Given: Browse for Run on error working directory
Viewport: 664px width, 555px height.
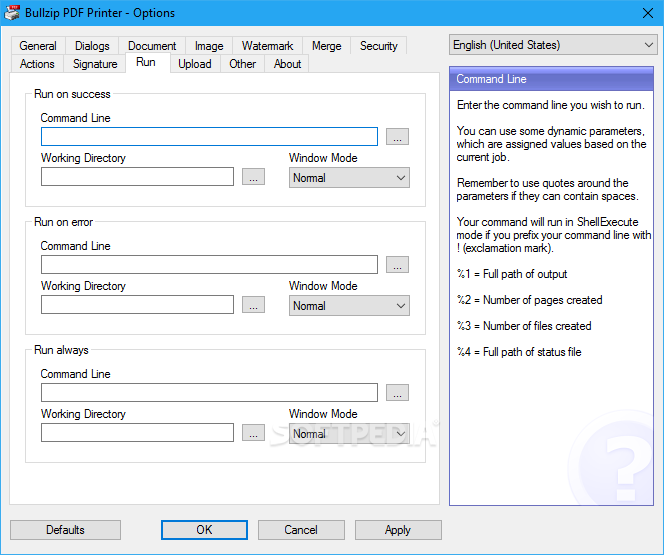Looking at the screenshot, I should [253, 304].
